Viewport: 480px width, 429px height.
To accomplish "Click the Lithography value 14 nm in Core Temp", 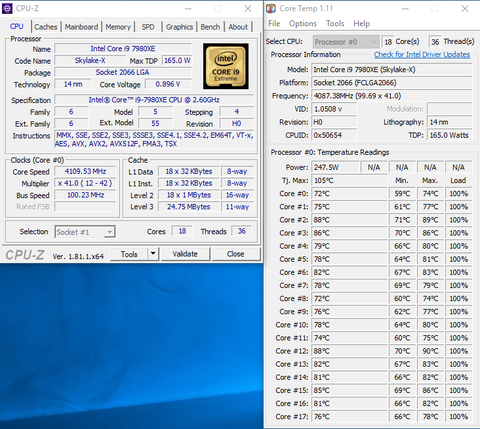I will [450, 122].
